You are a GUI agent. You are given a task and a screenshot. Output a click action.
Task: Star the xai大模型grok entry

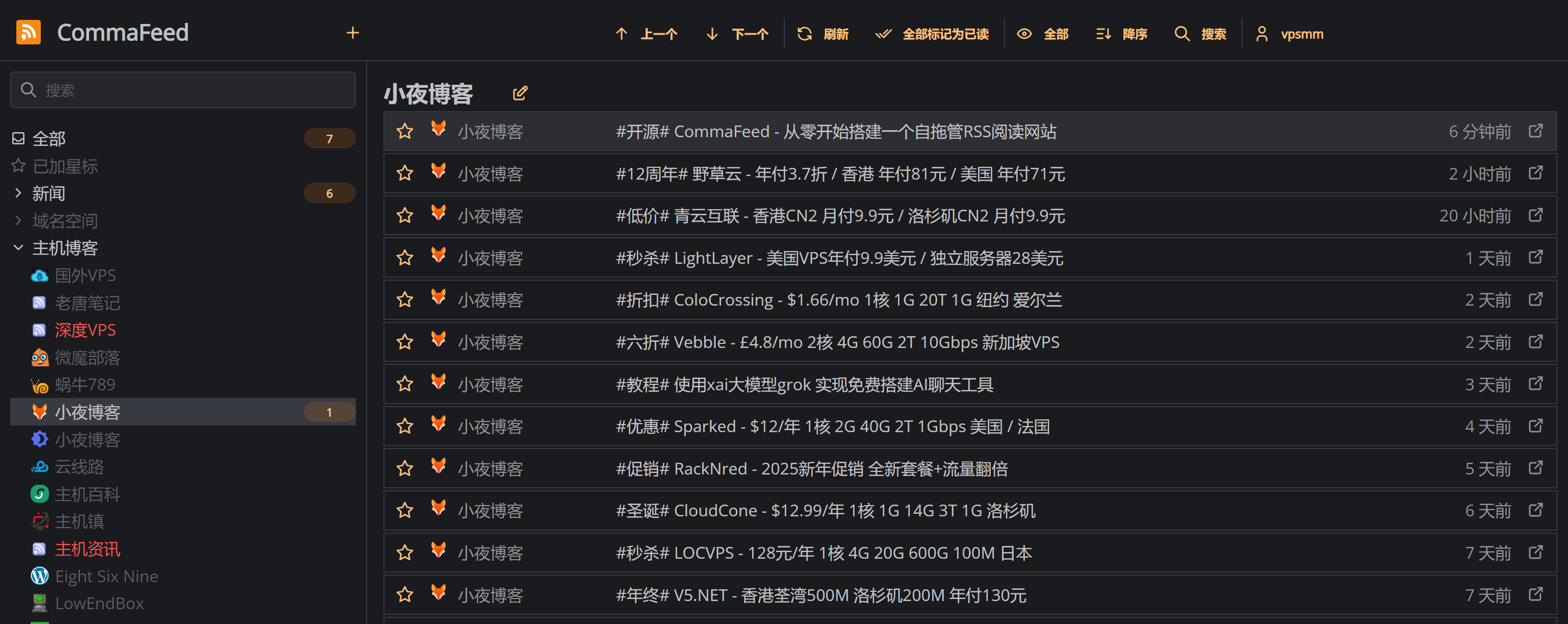click(x=405, y=384)
